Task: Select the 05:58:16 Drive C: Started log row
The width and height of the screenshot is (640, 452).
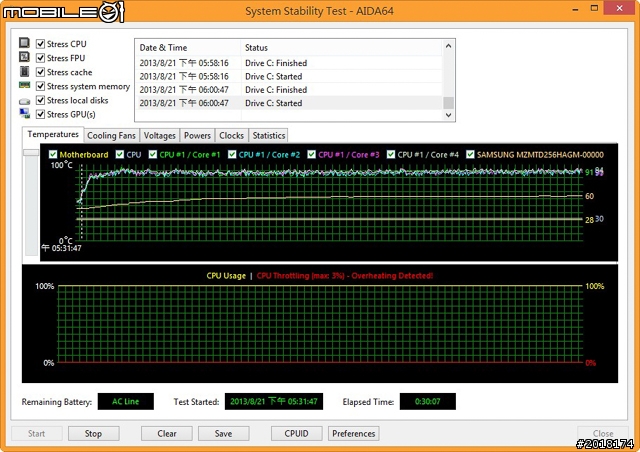Action: (x=289, y=76)
